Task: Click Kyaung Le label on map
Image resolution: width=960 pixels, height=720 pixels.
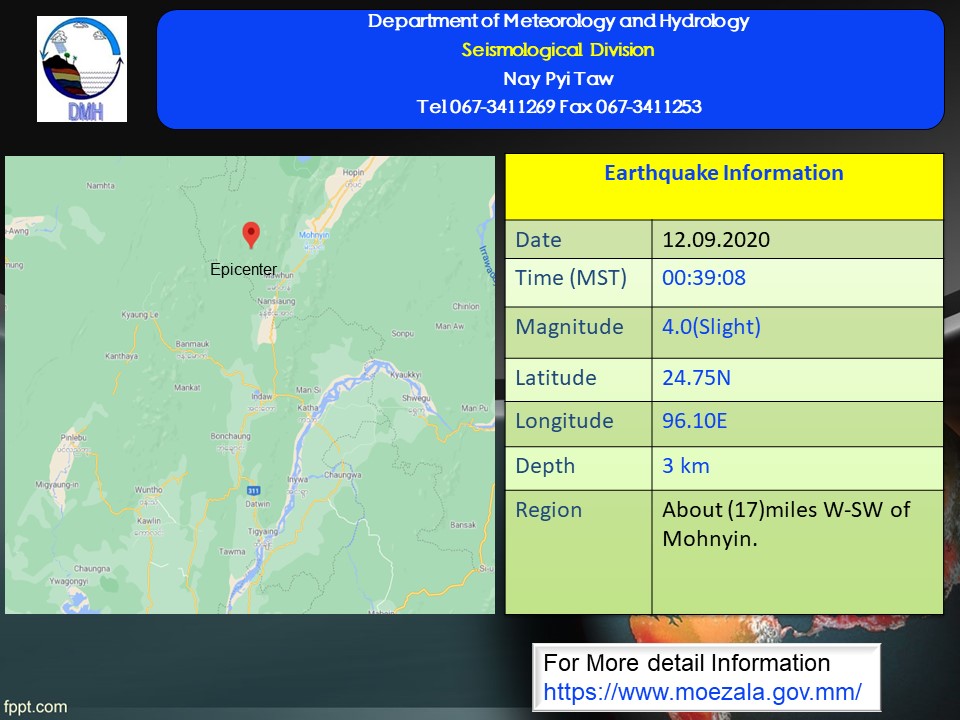Action: pos(140,315)
